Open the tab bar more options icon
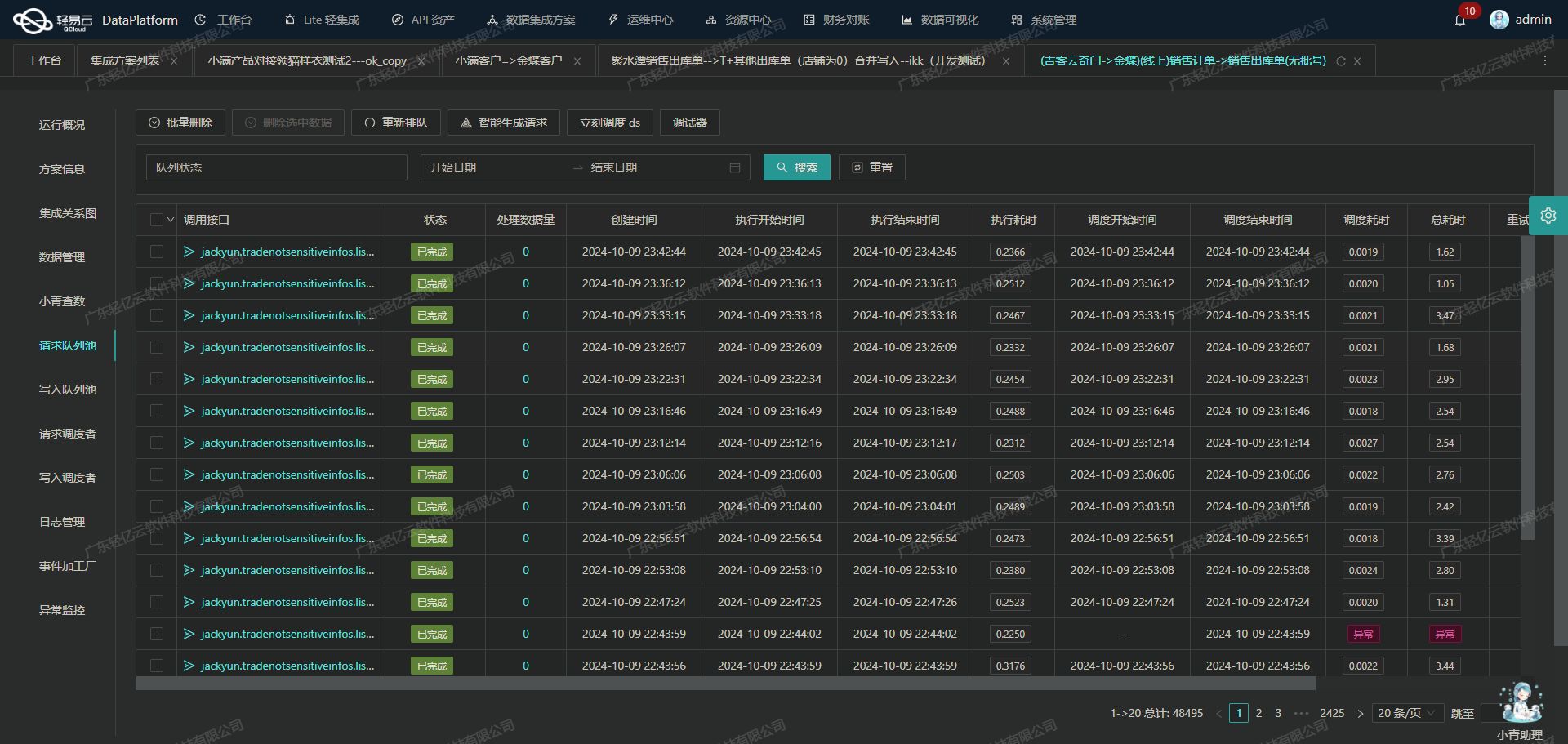This screenshot has width=1568, height=744. [1544, 61]
